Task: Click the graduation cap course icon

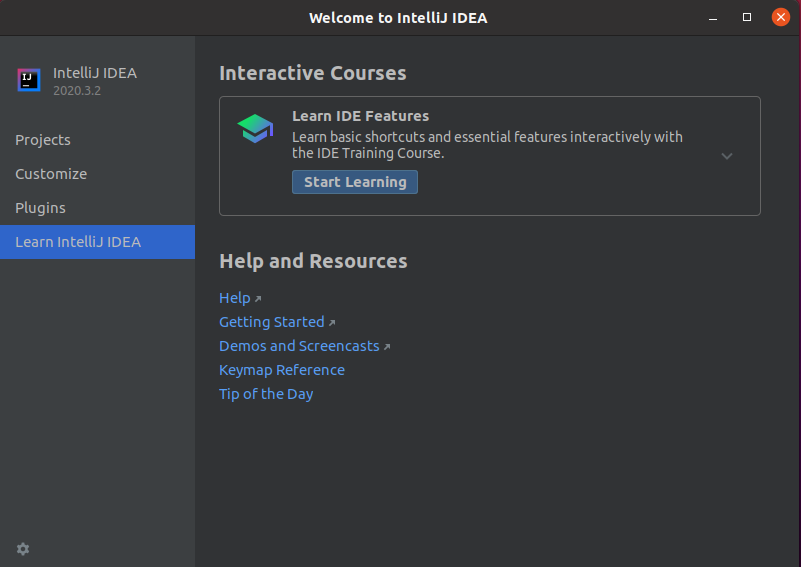Action: pos(255,128)
